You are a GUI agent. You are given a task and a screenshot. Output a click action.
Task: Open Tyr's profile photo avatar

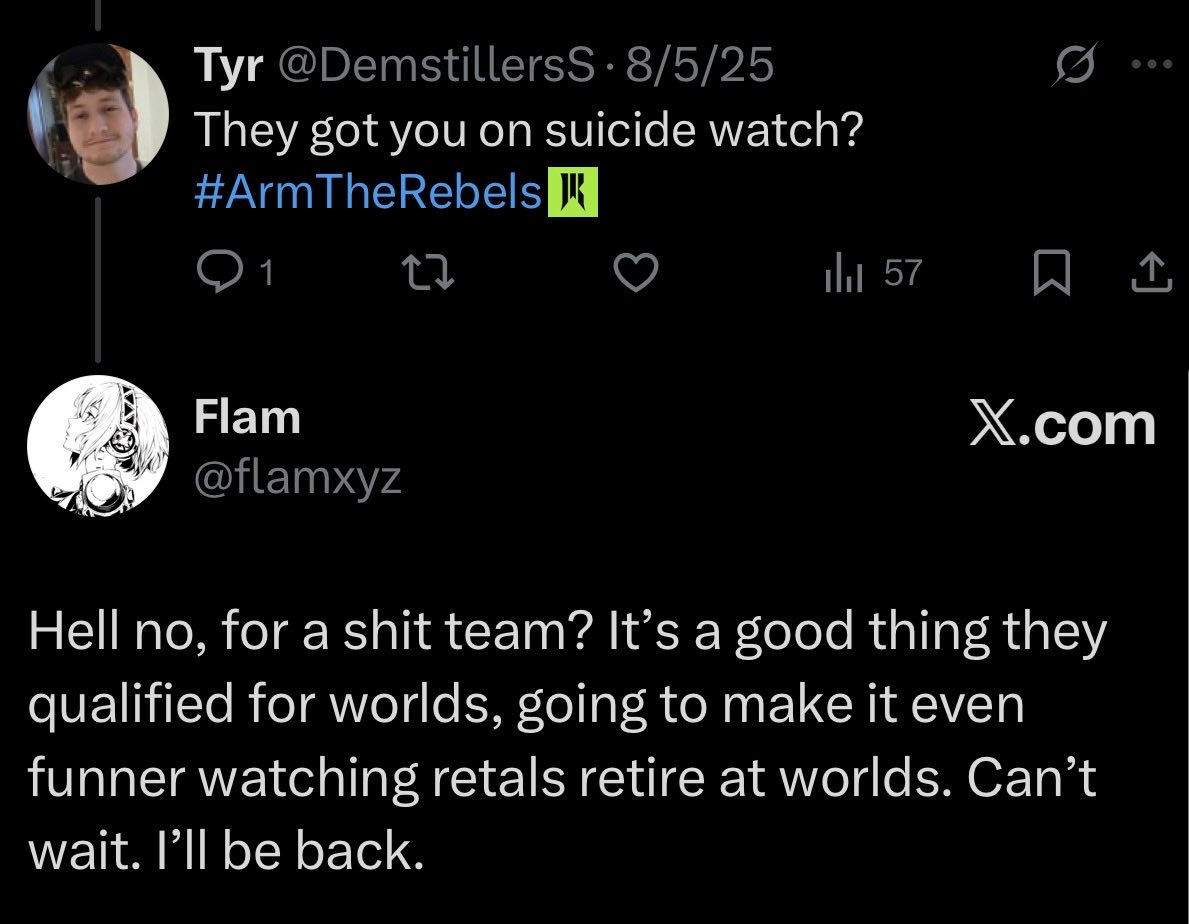click(x=98, y=115)
